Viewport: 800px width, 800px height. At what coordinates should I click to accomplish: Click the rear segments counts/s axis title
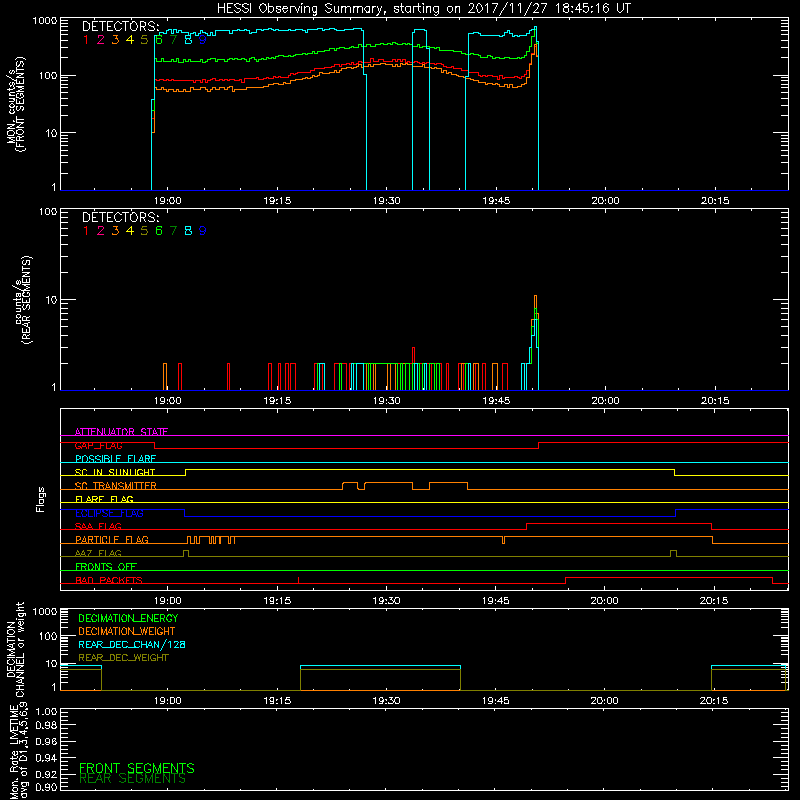(22, 300)
